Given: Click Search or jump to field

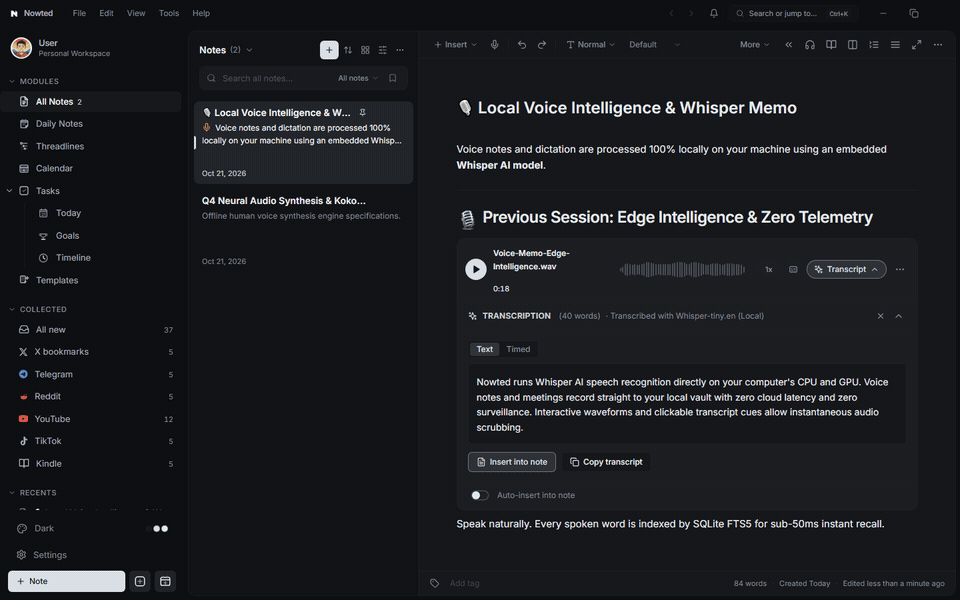Looking at the screenshot, I should (793, 13).
